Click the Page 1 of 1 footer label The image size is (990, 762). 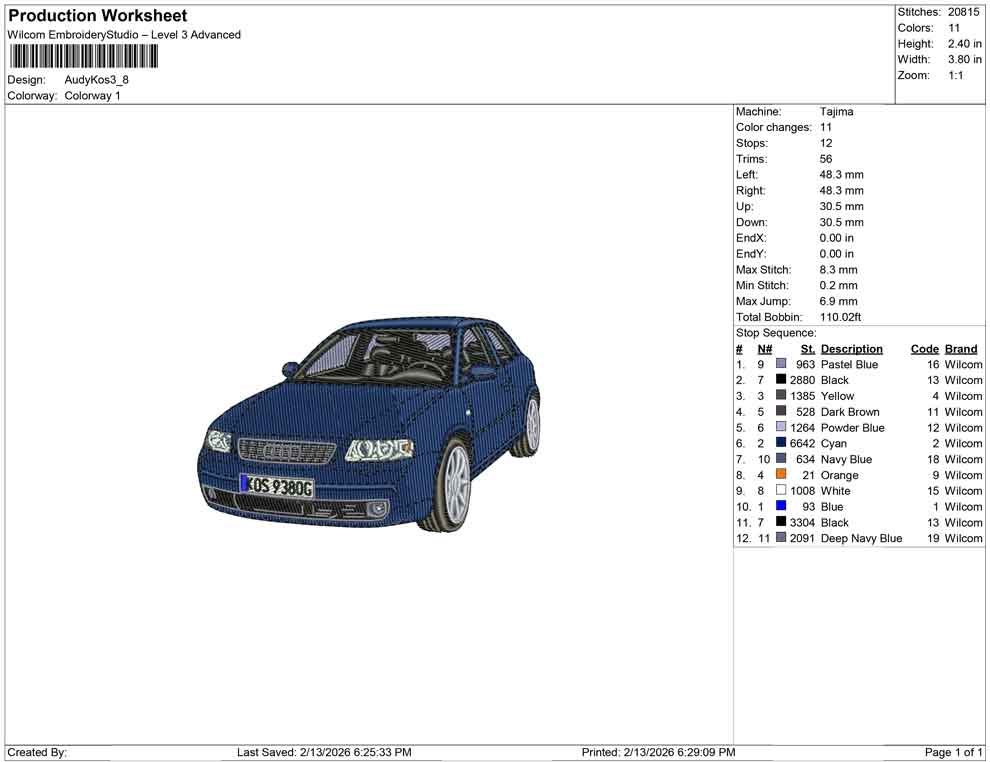(953, 752)
